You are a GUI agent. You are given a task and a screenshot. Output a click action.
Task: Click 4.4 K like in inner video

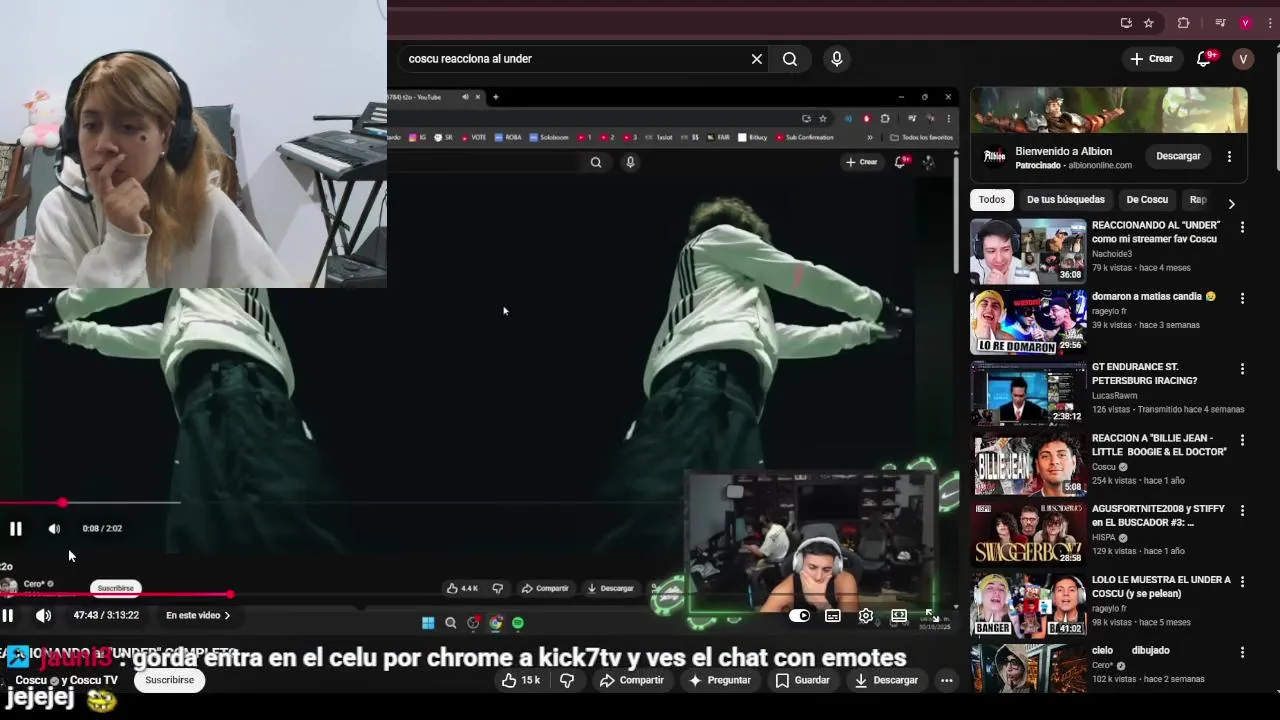click(x=462, y=588)
